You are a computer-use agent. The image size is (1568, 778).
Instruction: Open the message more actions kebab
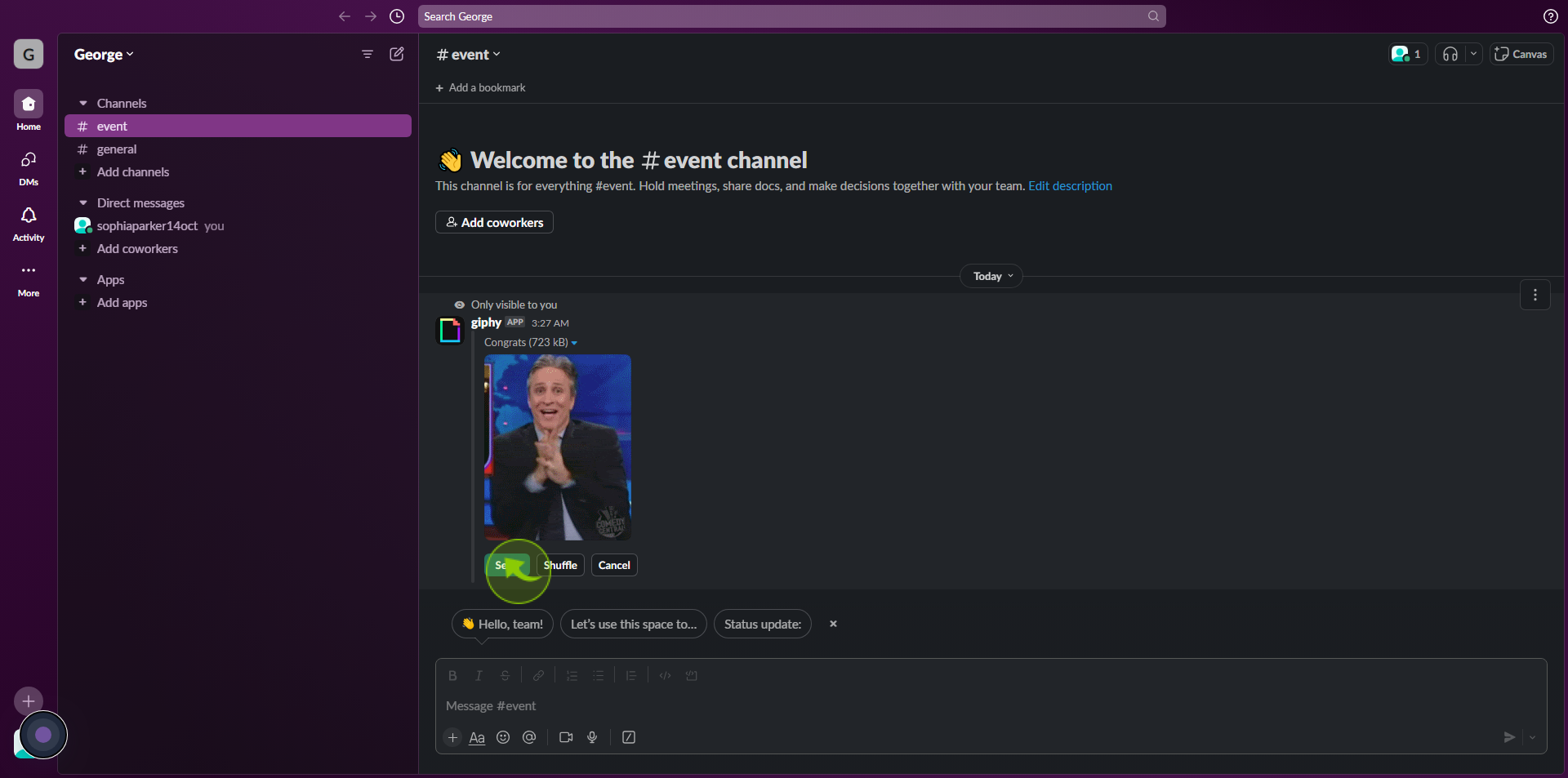[x=1535, y=295]
